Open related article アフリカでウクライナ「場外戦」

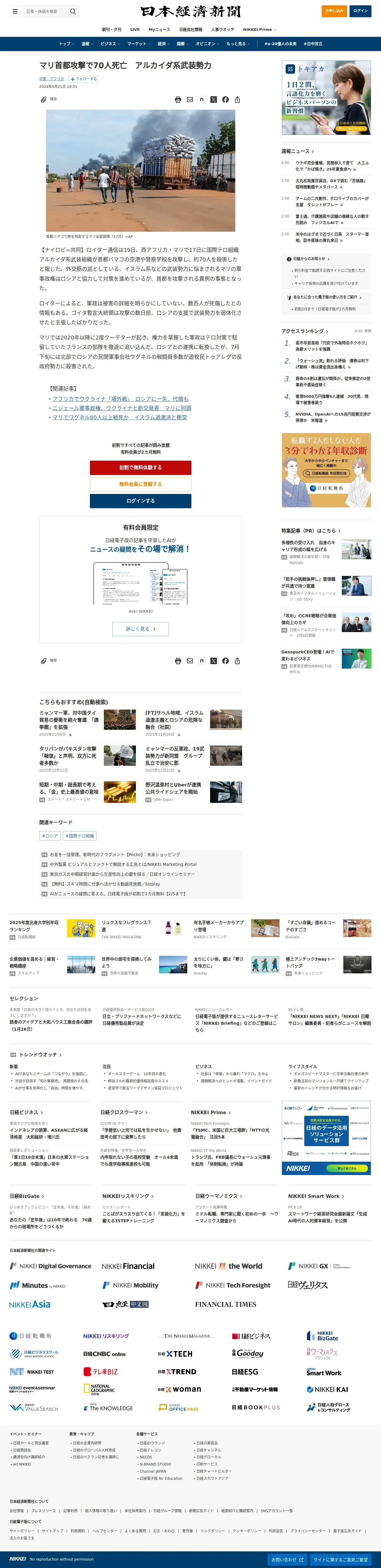[x=120, y=399]
